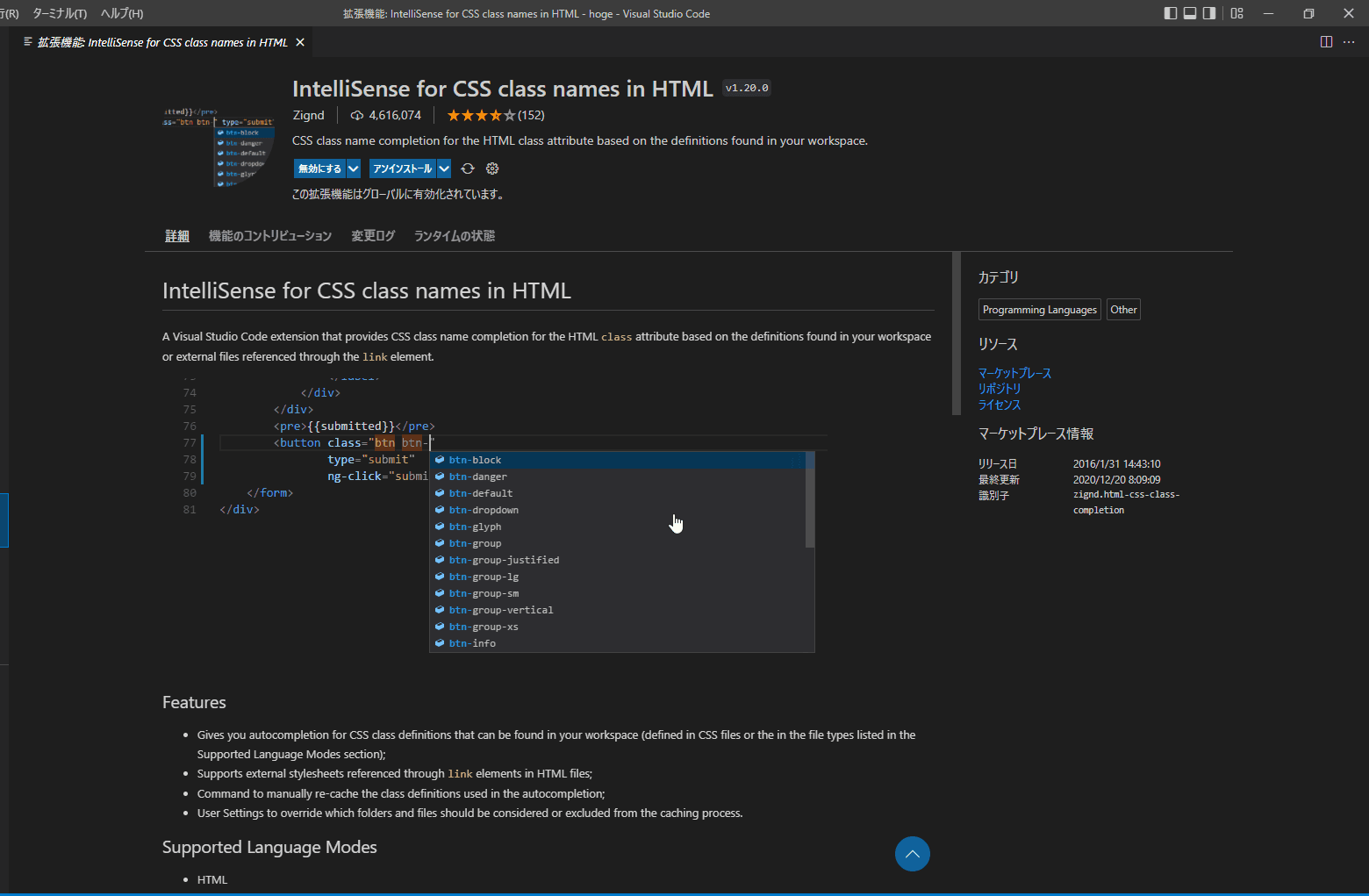
Task: Expand the 無効にする dropdown arrow
Action: 354,168
